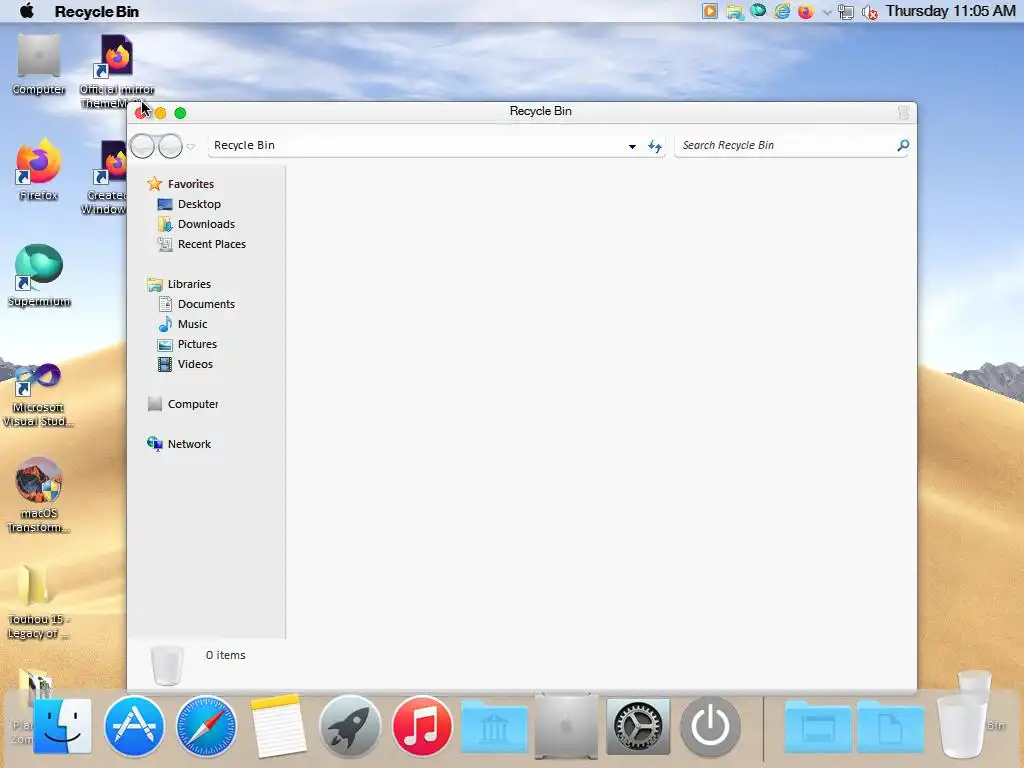This screenshot has width=1024, height=768.
Task: Open Safari compass icon in dock
Action: click(x=206, y=726)
